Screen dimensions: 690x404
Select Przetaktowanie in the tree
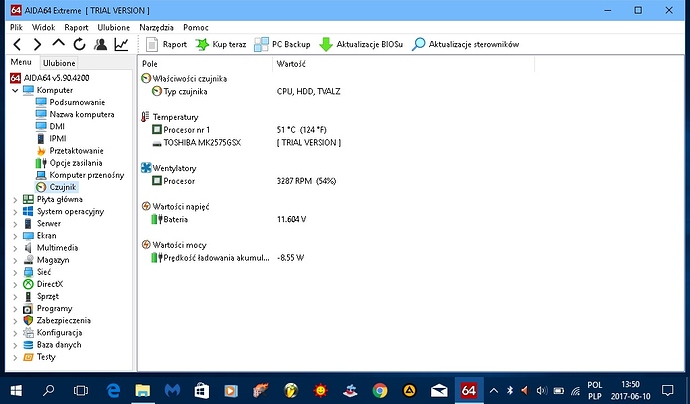76,151
